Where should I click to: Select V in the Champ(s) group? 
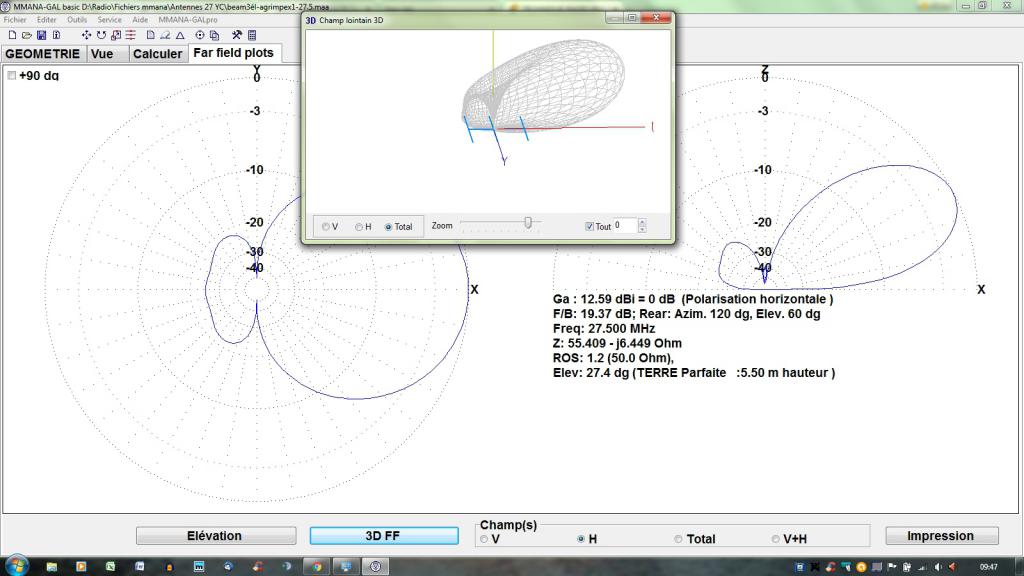click(484, 539)
